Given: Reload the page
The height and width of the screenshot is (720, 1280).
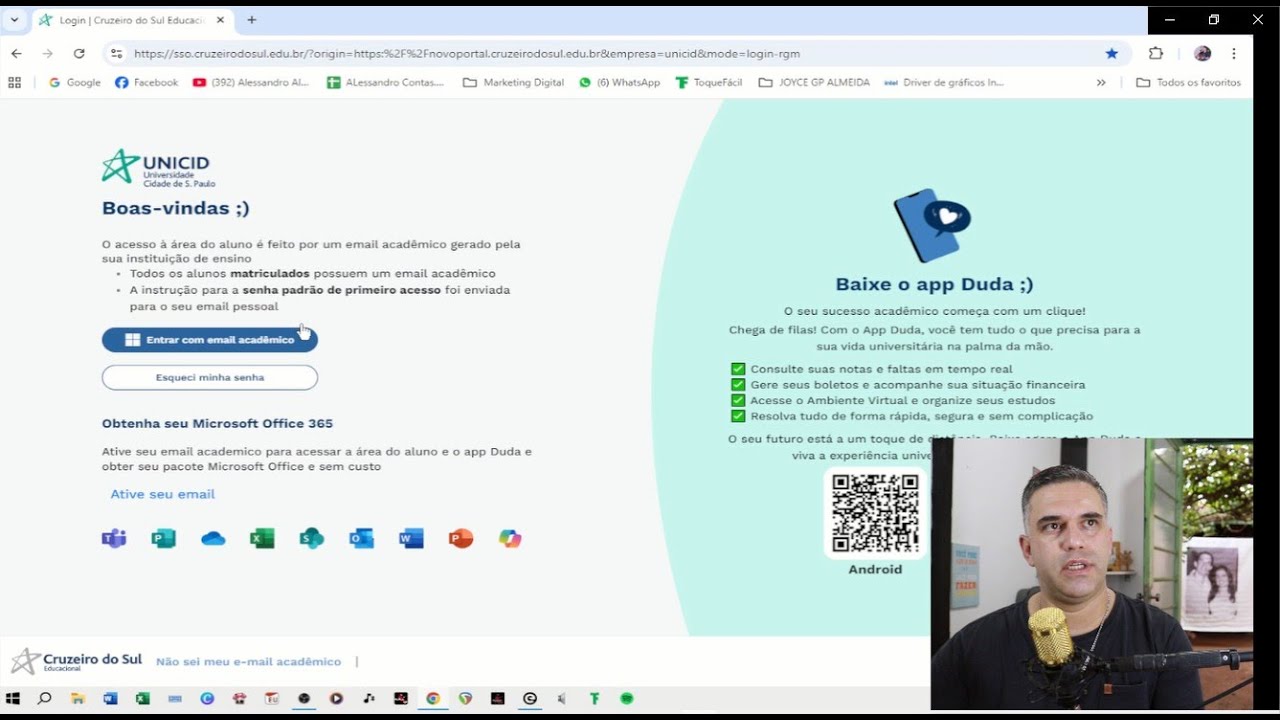Looking at the screenshot, I should tap(79, 53).
